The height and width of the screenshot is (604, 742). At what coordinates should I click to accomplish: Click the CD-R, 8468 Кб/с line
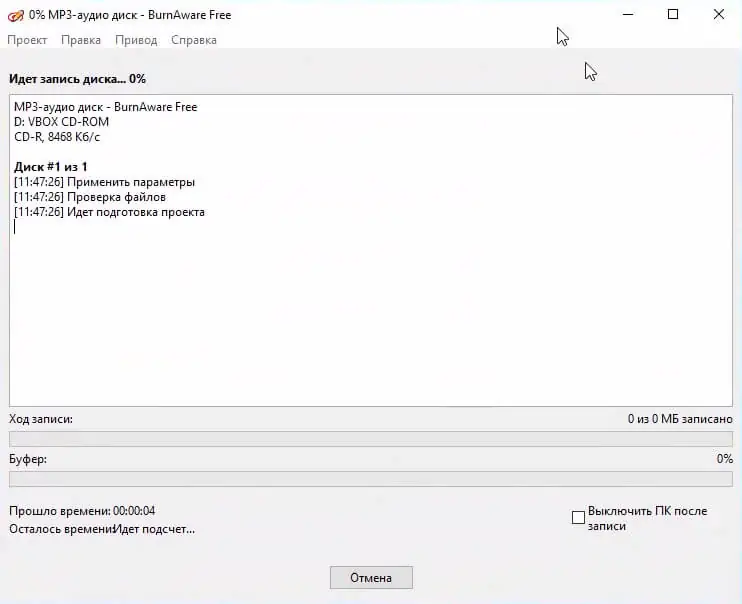[x=57, y=137]
